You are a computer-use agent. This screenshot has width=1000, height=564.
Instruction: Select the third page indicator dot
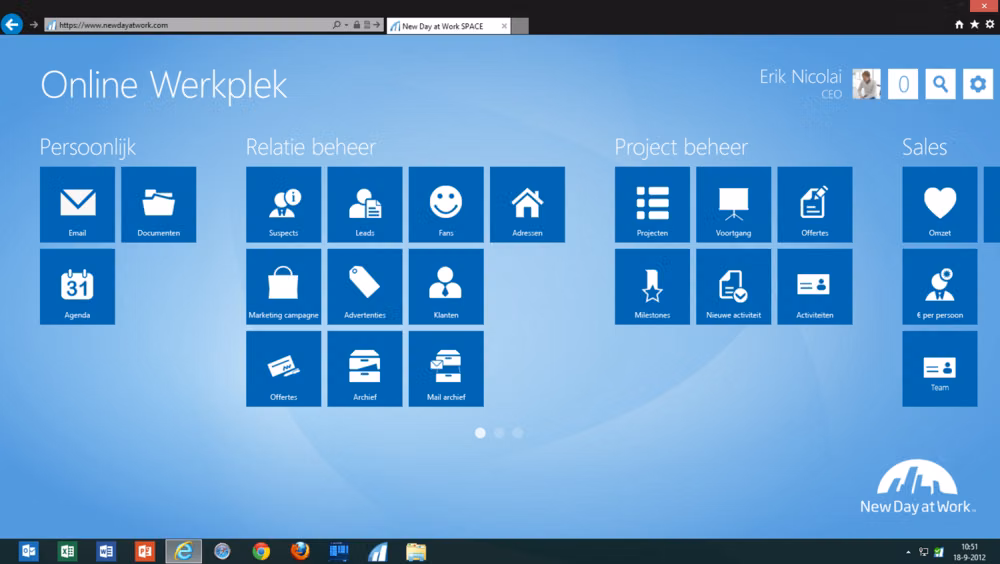518,433
